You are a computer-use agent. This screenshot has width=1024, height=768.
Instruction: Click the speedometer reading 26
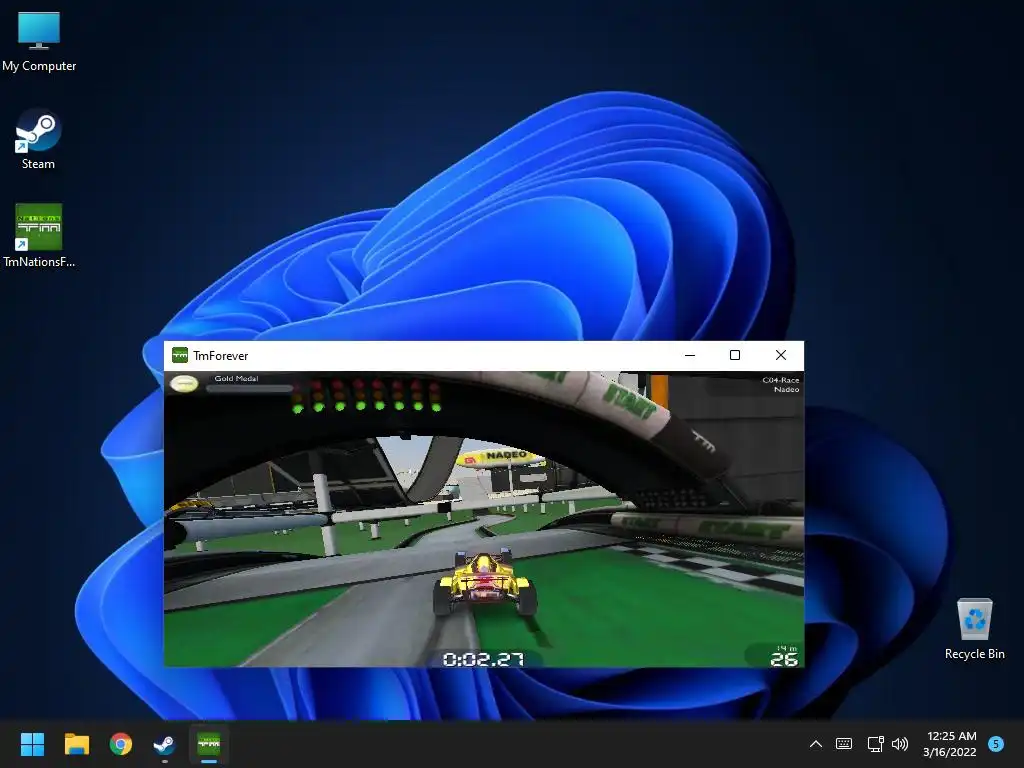tap(784, 660)
